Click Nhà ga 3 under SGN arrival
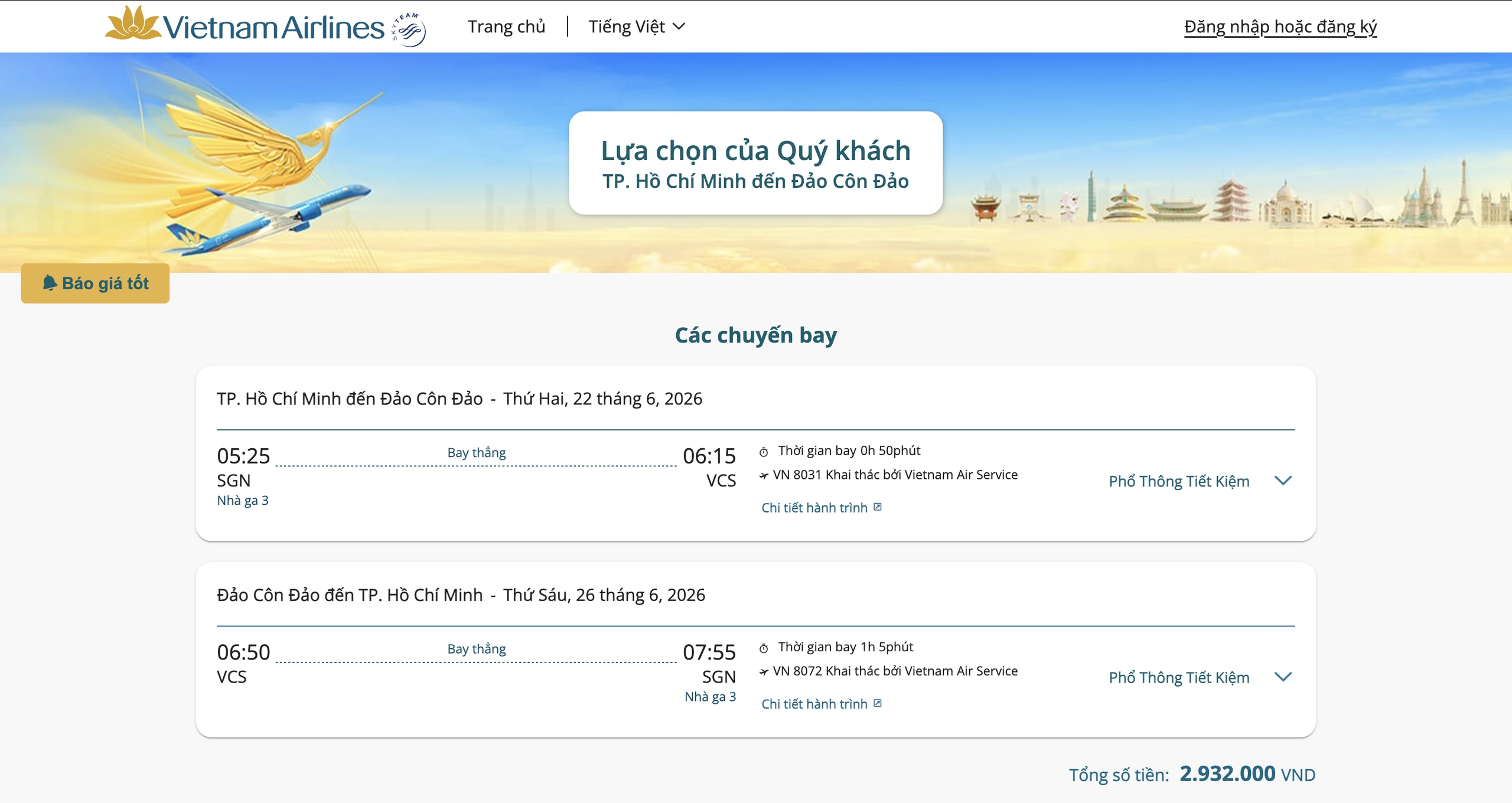The width and height of the screenshot is (1512, 803). pos(711,696)
